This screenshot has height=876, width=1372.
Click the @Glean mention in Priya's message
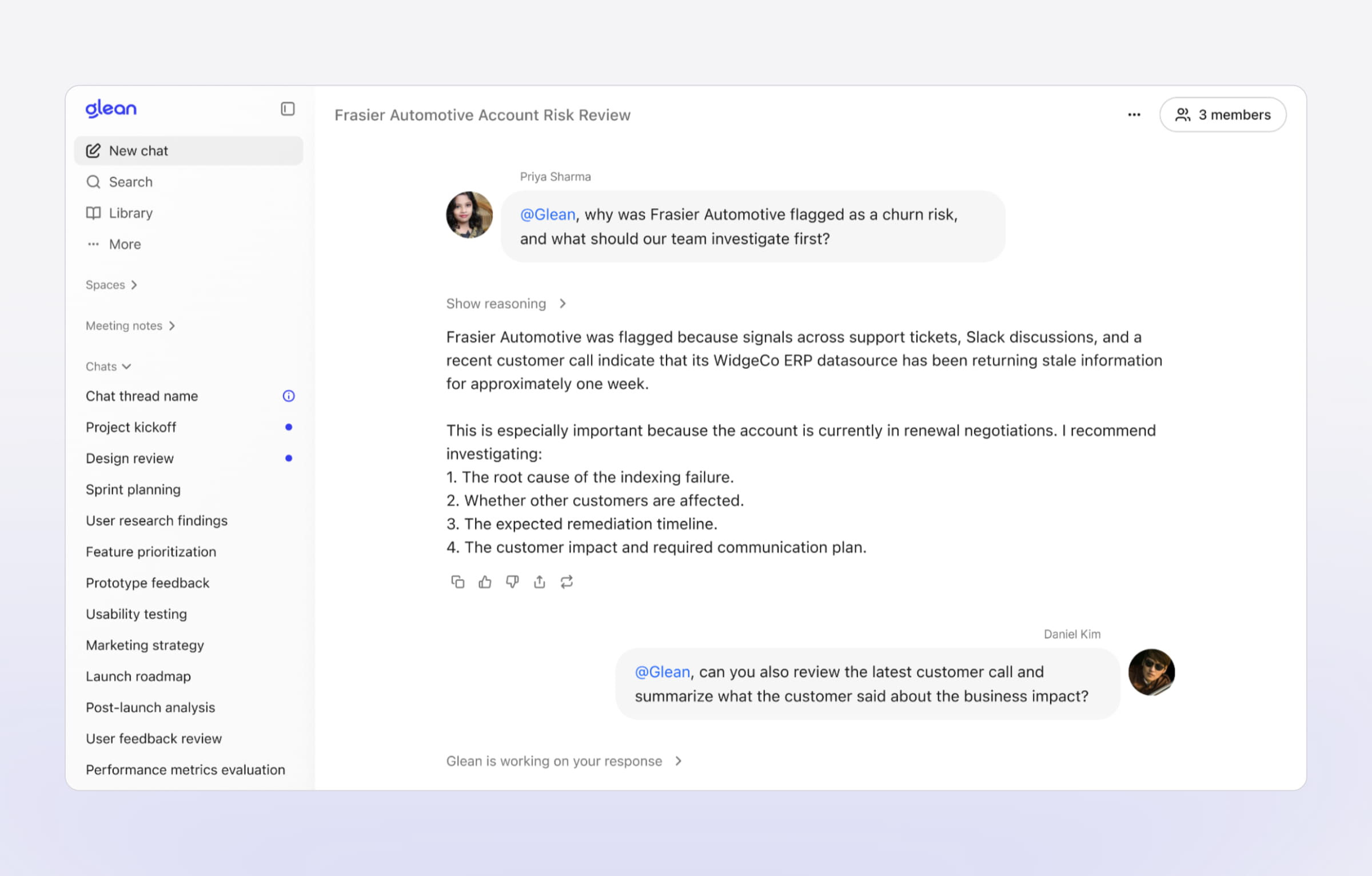coord(548,214)
